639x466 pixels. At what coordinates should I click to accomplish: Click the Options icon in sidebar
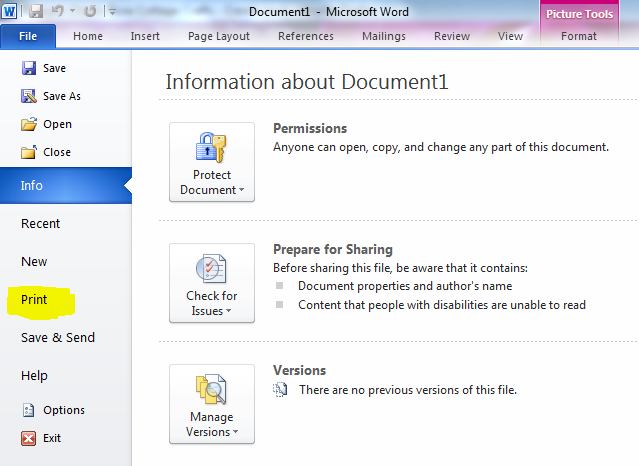(28, 410)
